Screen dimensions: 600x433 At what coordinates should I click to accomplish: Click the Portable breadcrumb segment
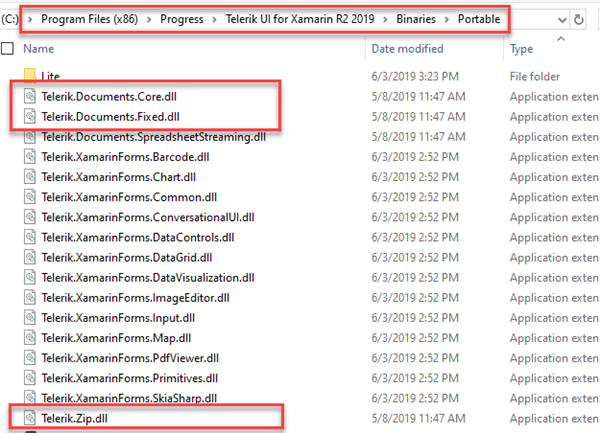point(479,19)
